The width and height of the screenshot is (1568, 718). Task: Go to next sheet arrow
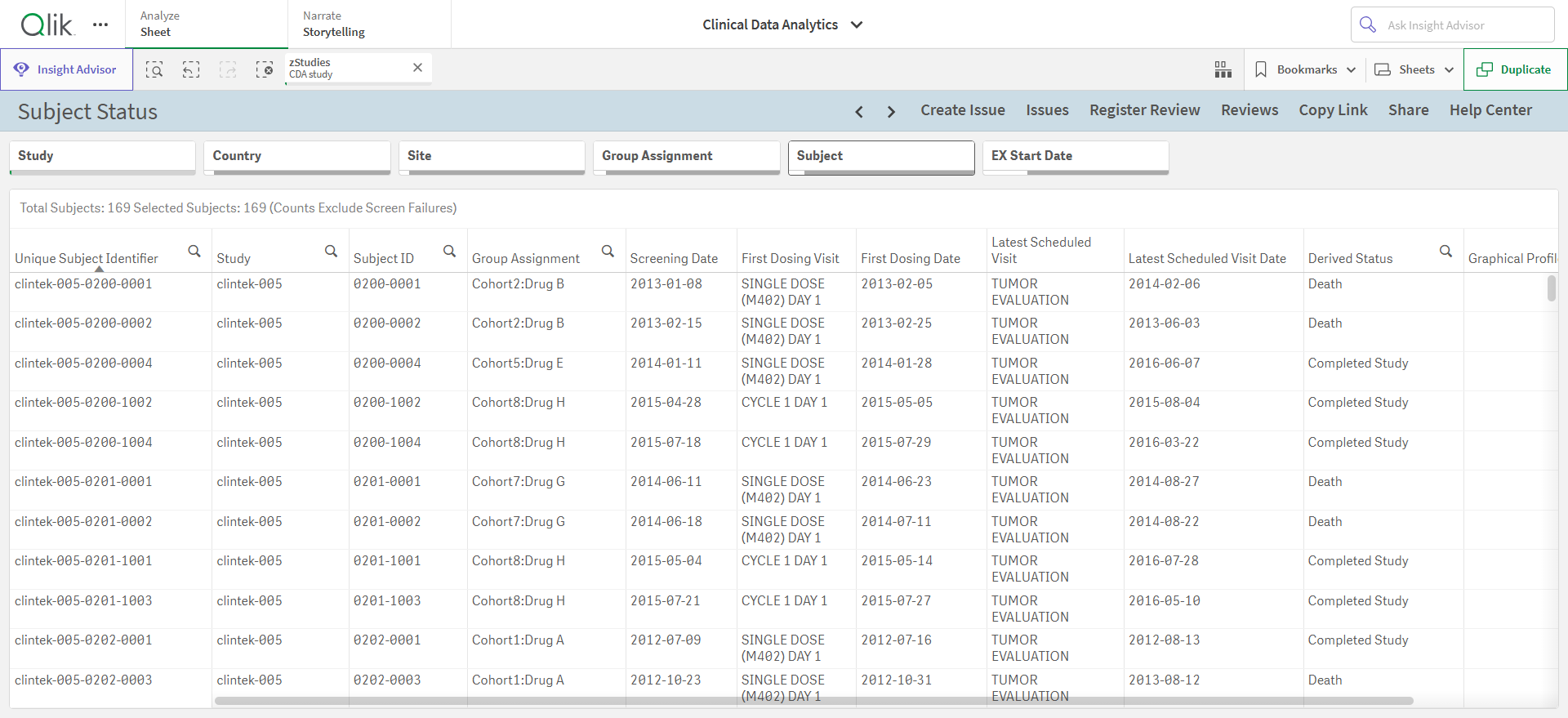coord(891,111)
